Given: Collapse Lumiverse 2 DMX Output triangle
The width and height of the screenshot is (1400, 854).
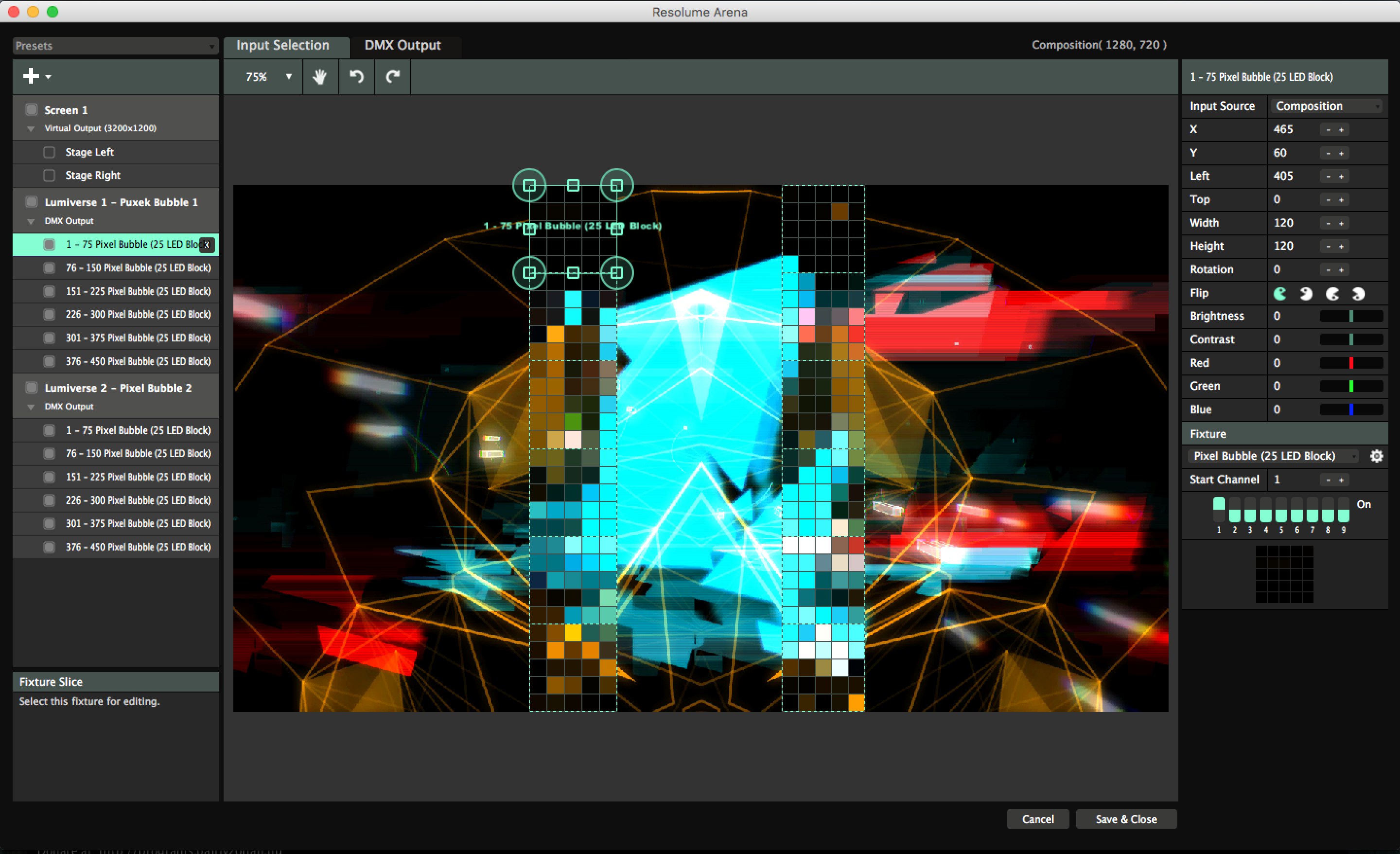Looking at the screenshot, I should 31,407.
